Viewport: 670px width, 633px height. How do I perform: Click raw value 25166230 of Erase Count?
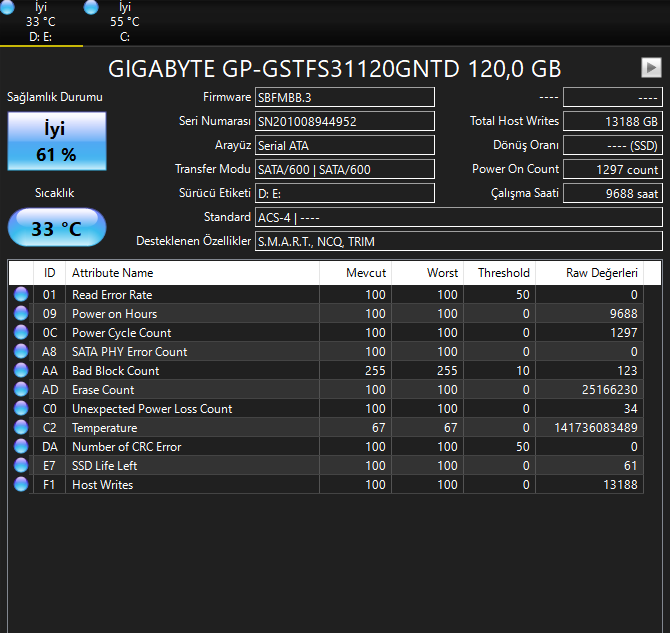[x=609, y=390]
